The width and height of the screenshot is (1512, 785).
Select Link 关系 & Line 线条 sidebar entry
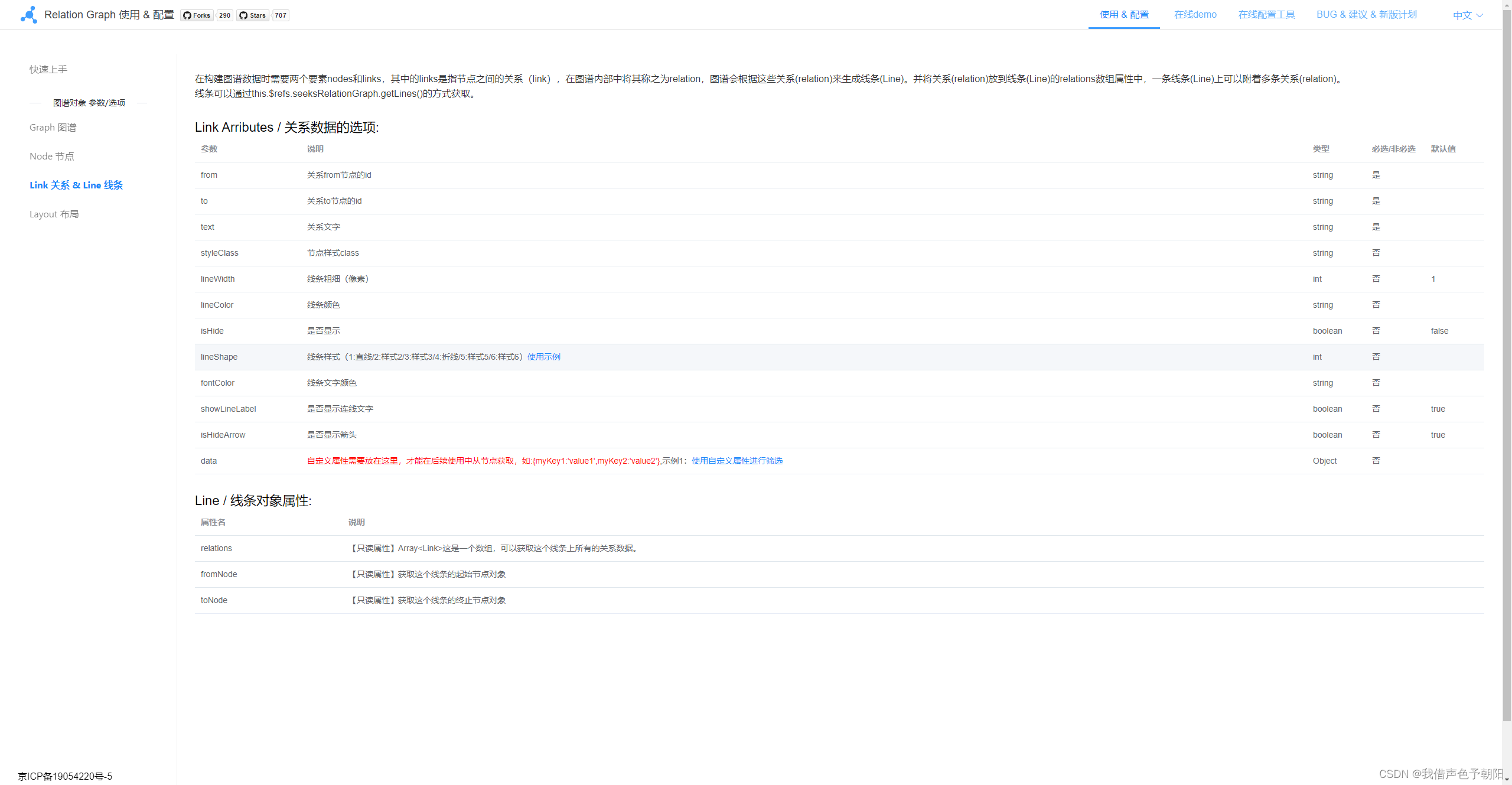click(x=76, y=185)
